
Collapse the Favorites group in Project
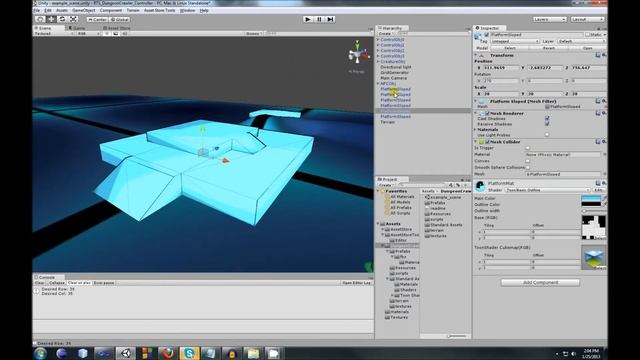(378, 191)
